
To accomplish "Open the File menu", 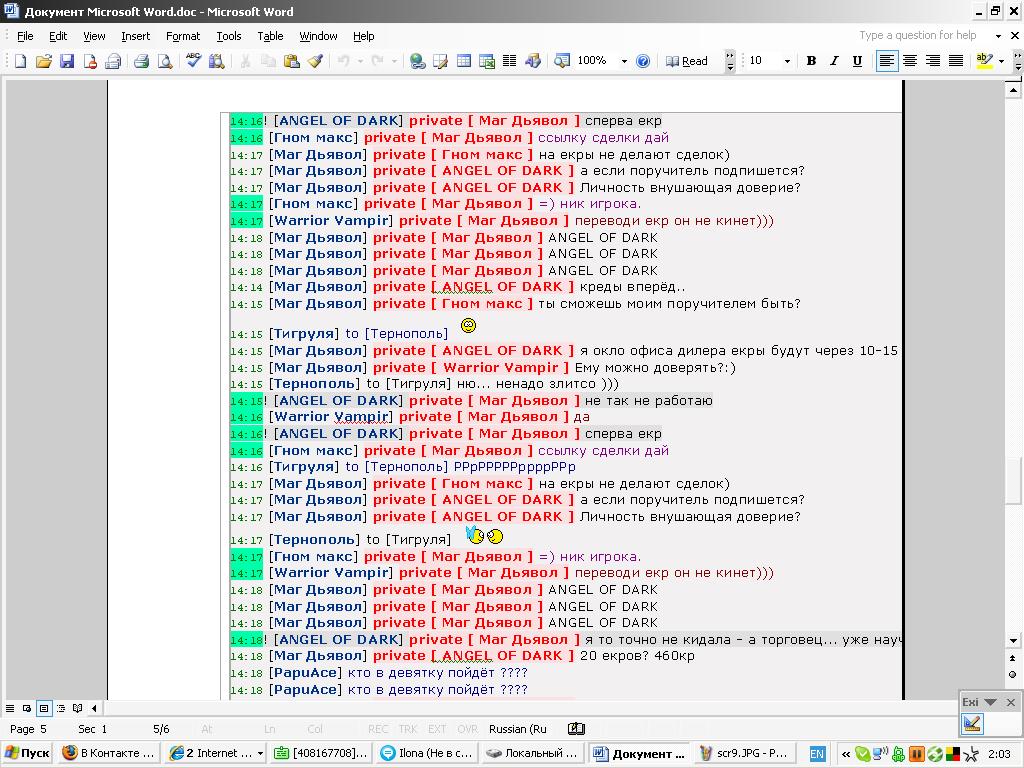I will (25, 36).
